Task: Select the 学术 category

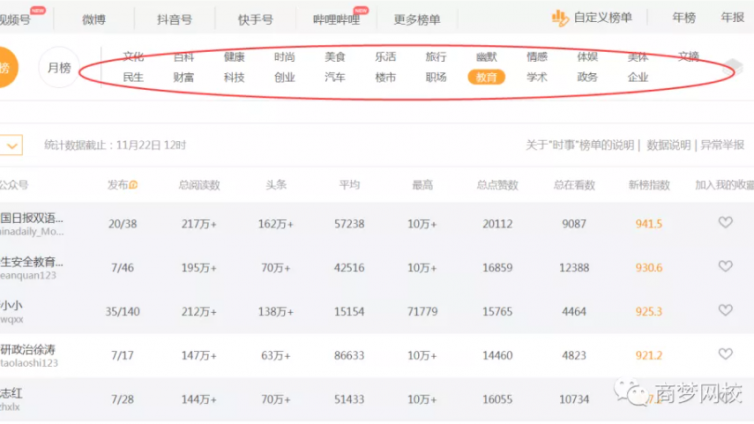Action: click(x=537, y=77)
